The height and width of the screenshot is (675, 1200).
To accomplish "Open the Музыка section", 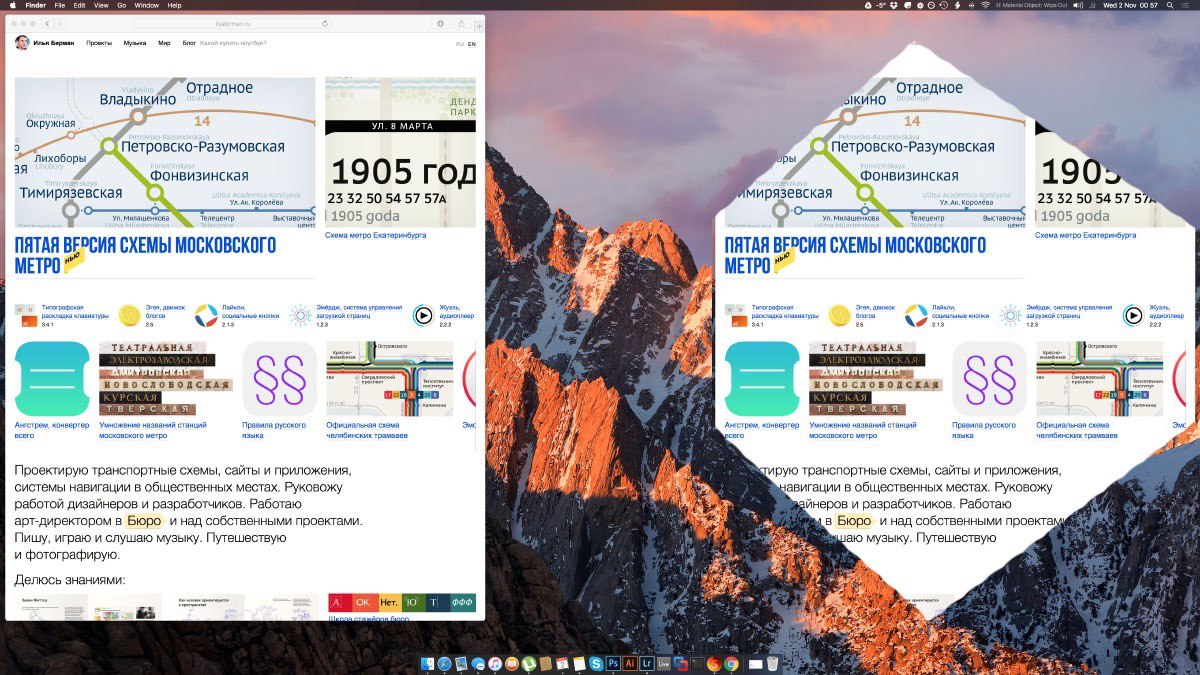I will [135, 43].
